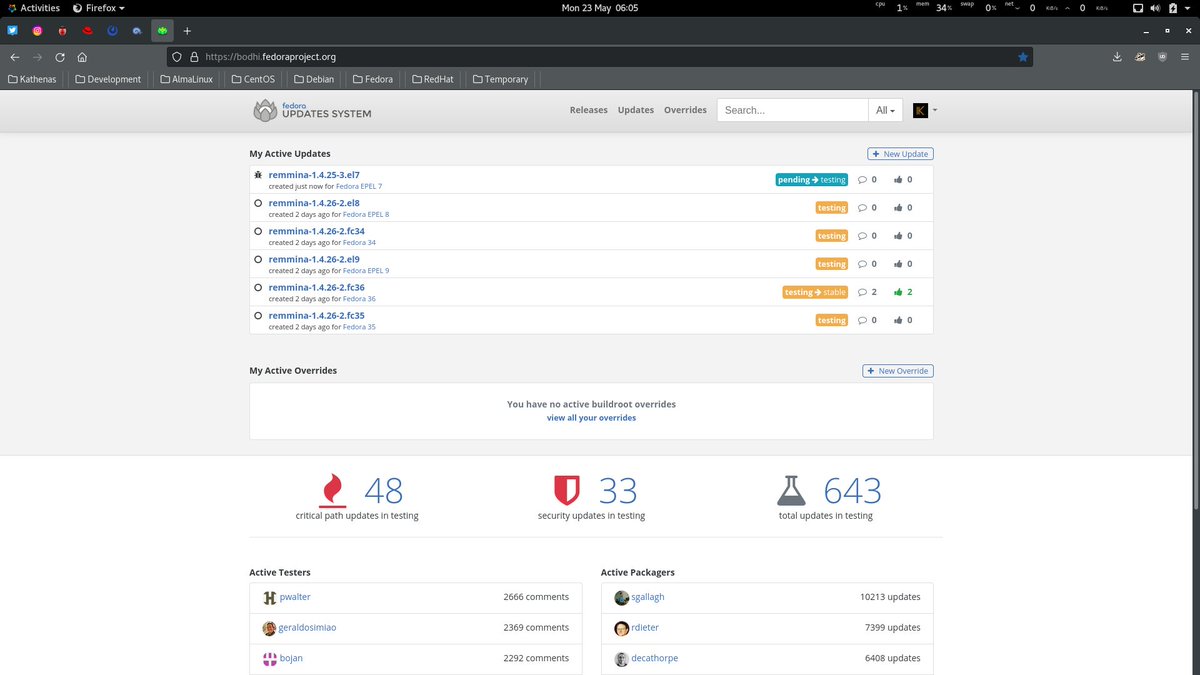
Task: Reload the current page
Action: (60, 57)
